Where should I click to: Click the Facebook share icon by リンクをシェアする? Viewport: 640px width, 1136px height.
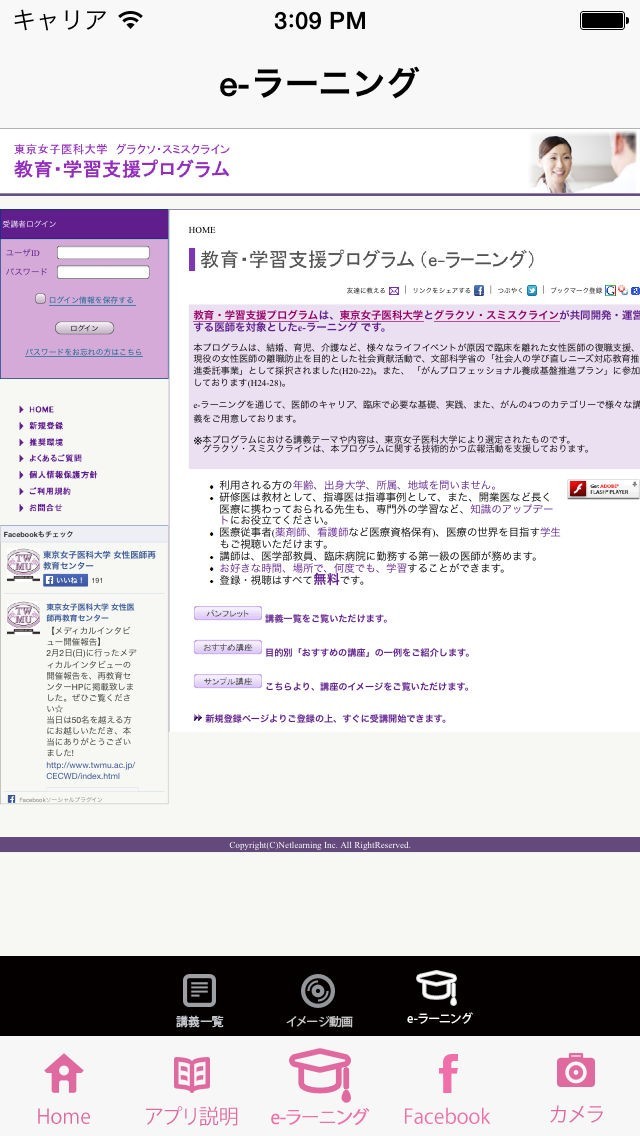click(x=479, y=290)
